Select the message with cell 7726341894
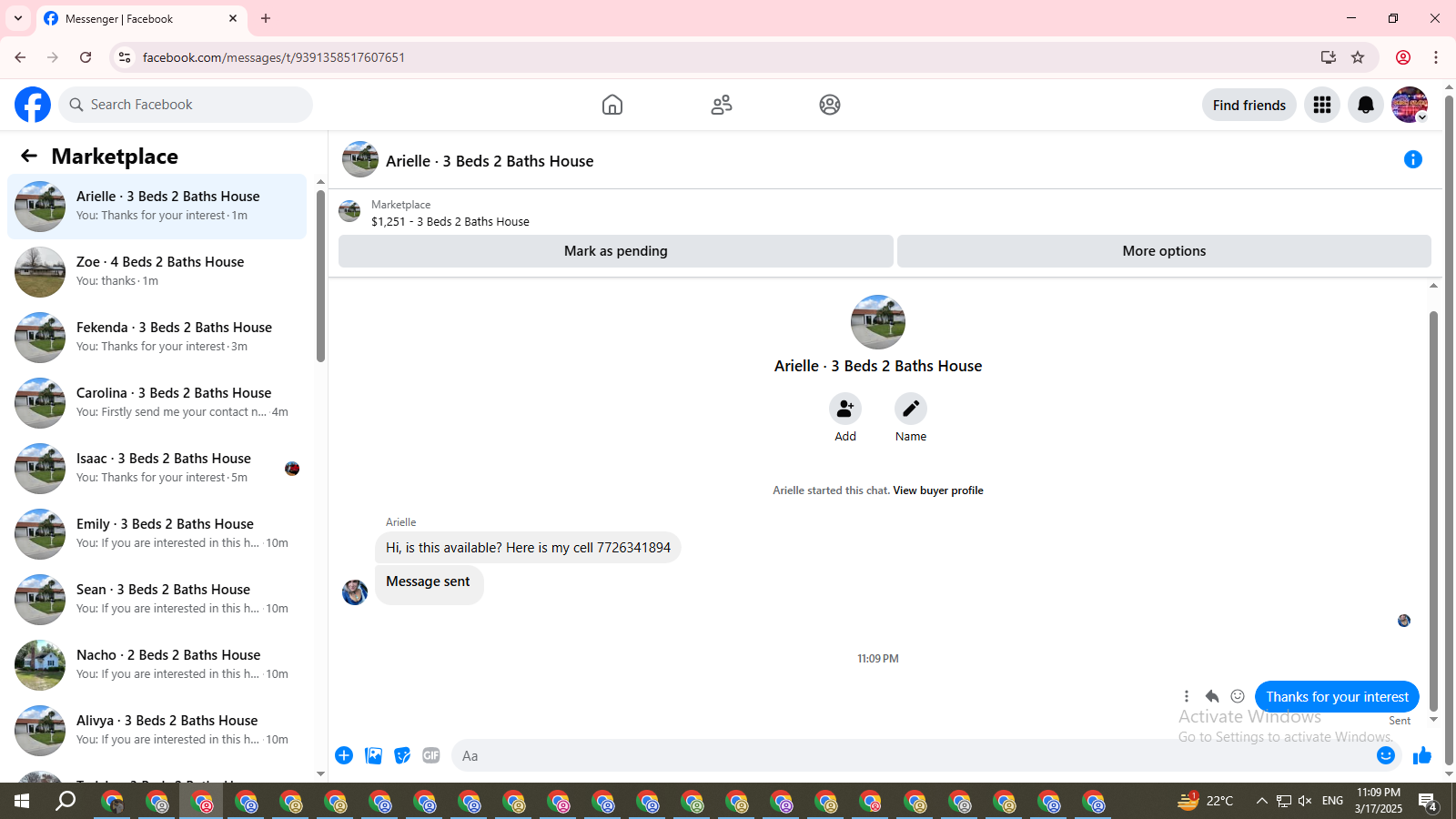This screenshot has width=1456, height=819. (528, 548)
